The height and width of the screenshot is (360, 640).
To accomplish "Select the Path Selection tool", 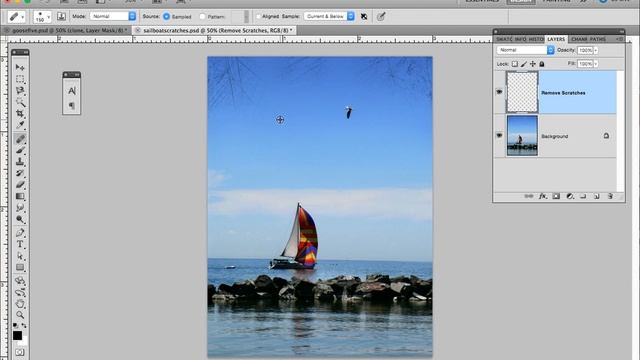I will pos(20,256).
